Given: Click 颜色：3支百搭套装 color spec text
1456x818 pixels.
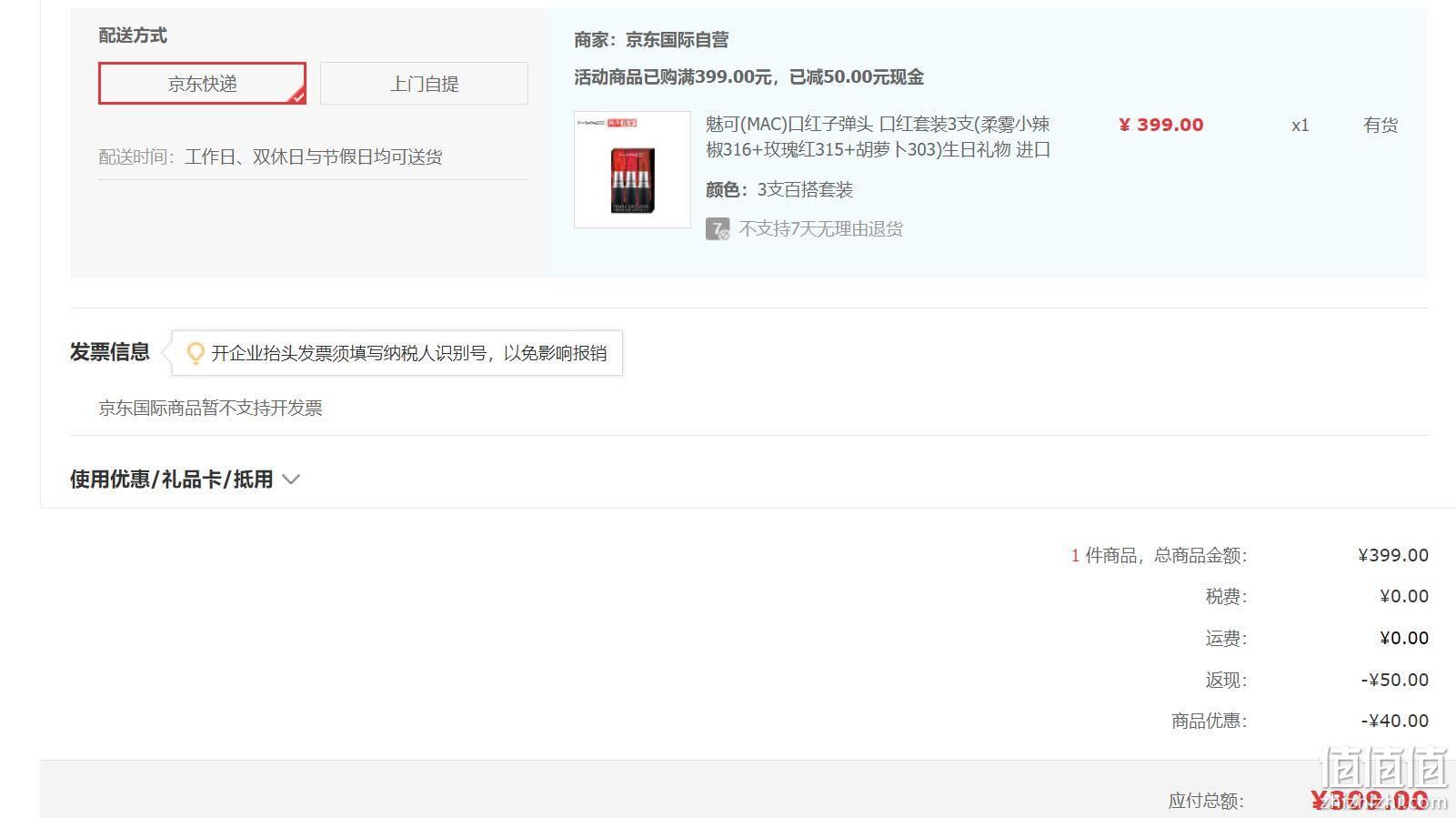Looking at the screenshot, I should click(779, 189).
